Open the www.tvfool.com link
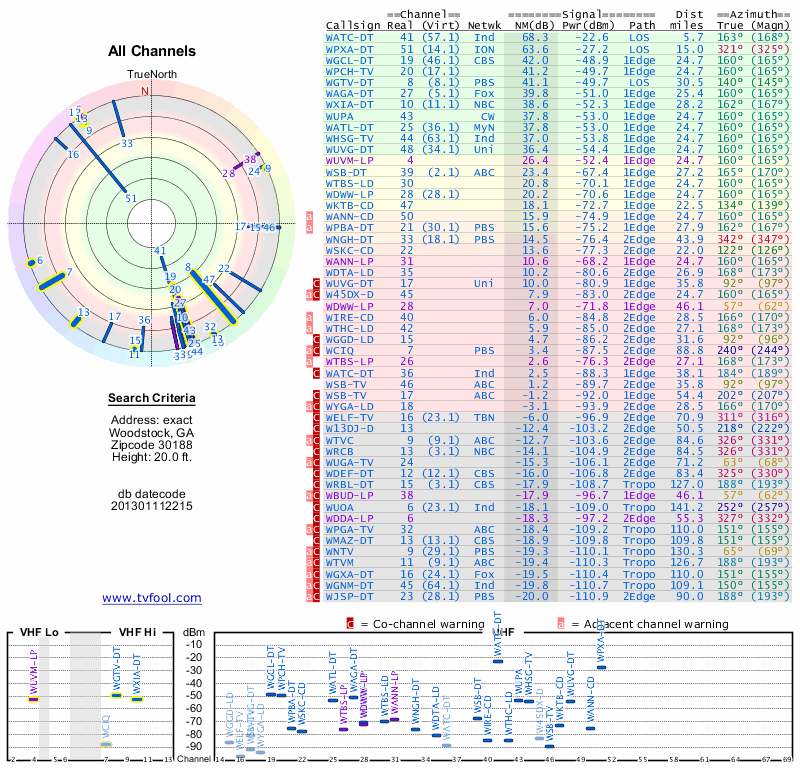Image resolution: width=800 pixels, height=768 pixels. click(x=152, y=598)
